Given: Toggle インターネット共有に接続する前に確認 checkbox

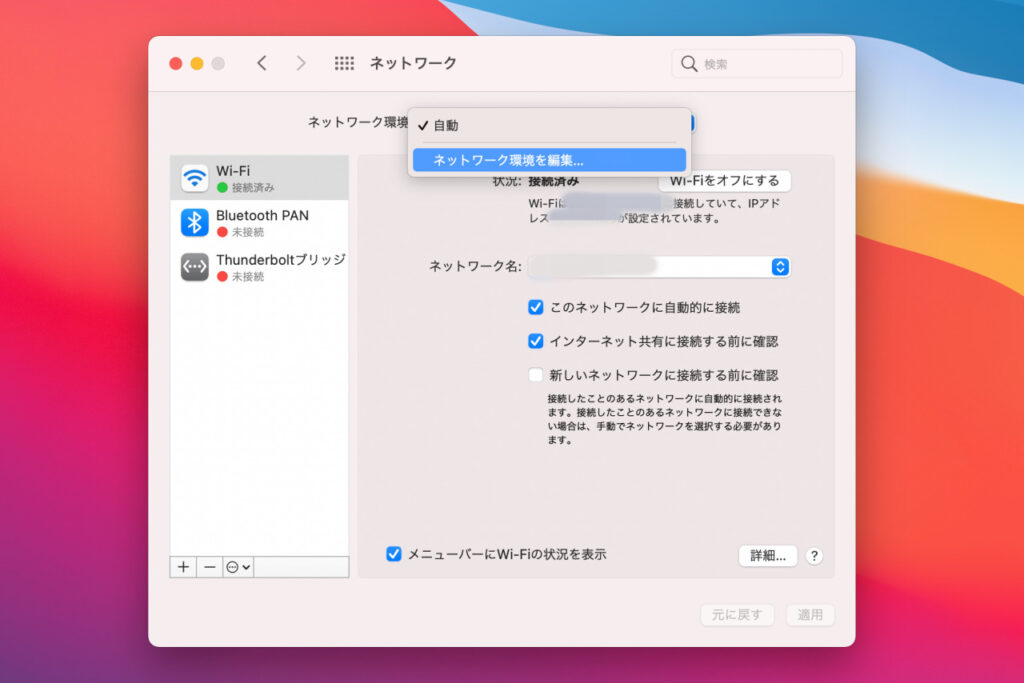Looking at the screenshot, I should tap(536, 341).
